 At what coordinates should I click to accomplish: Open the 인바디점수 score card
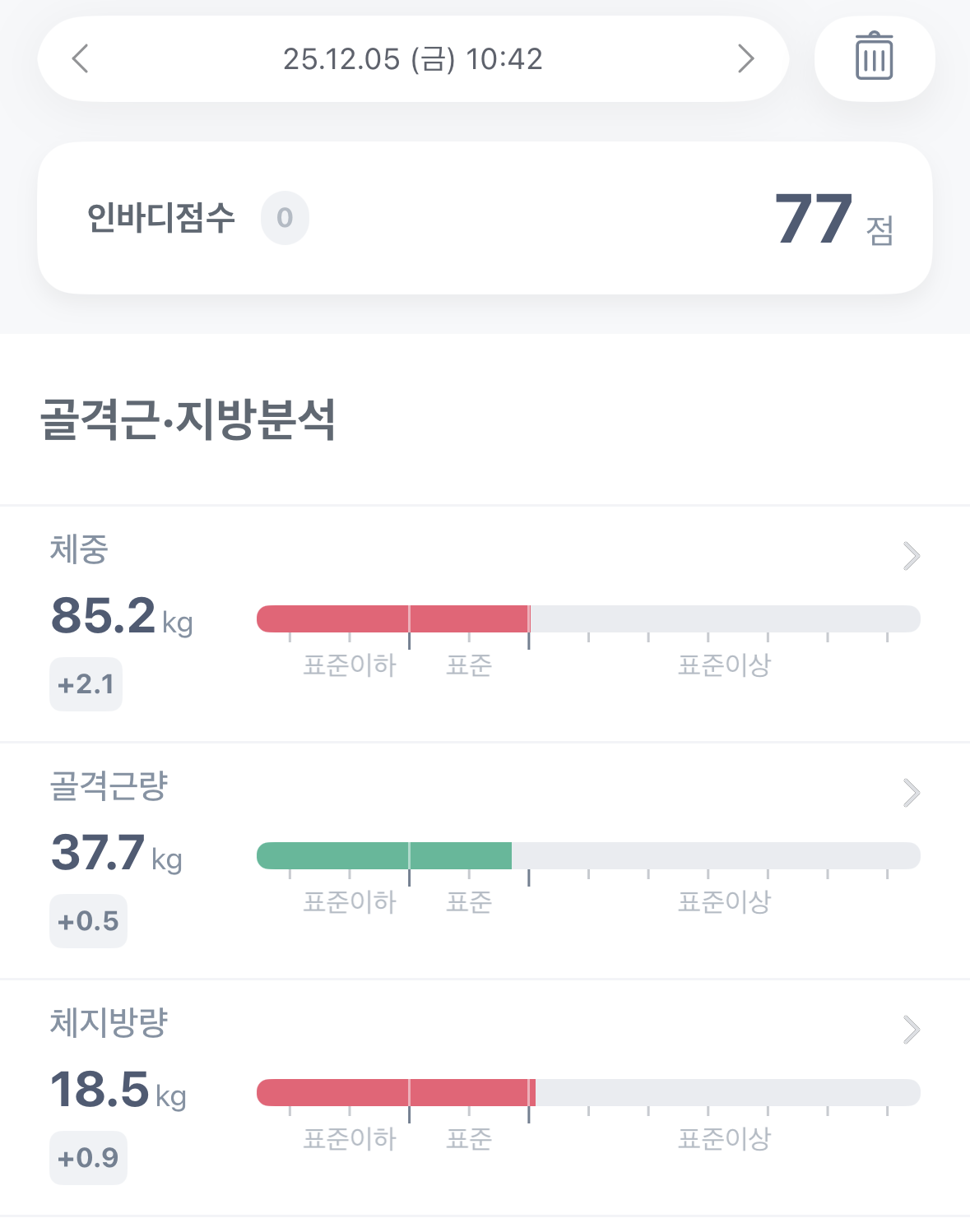[x=485, y=218]
